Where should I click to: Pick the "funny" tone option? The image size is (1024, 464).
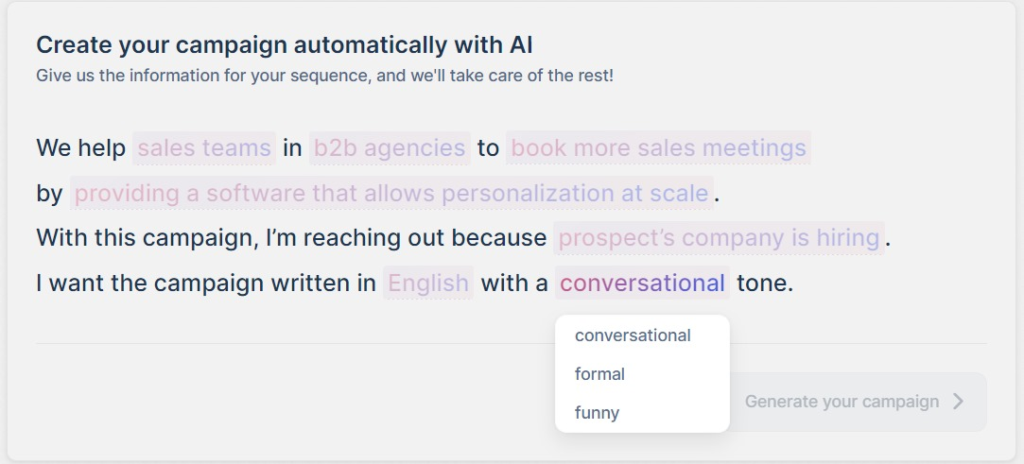[597, 412]
